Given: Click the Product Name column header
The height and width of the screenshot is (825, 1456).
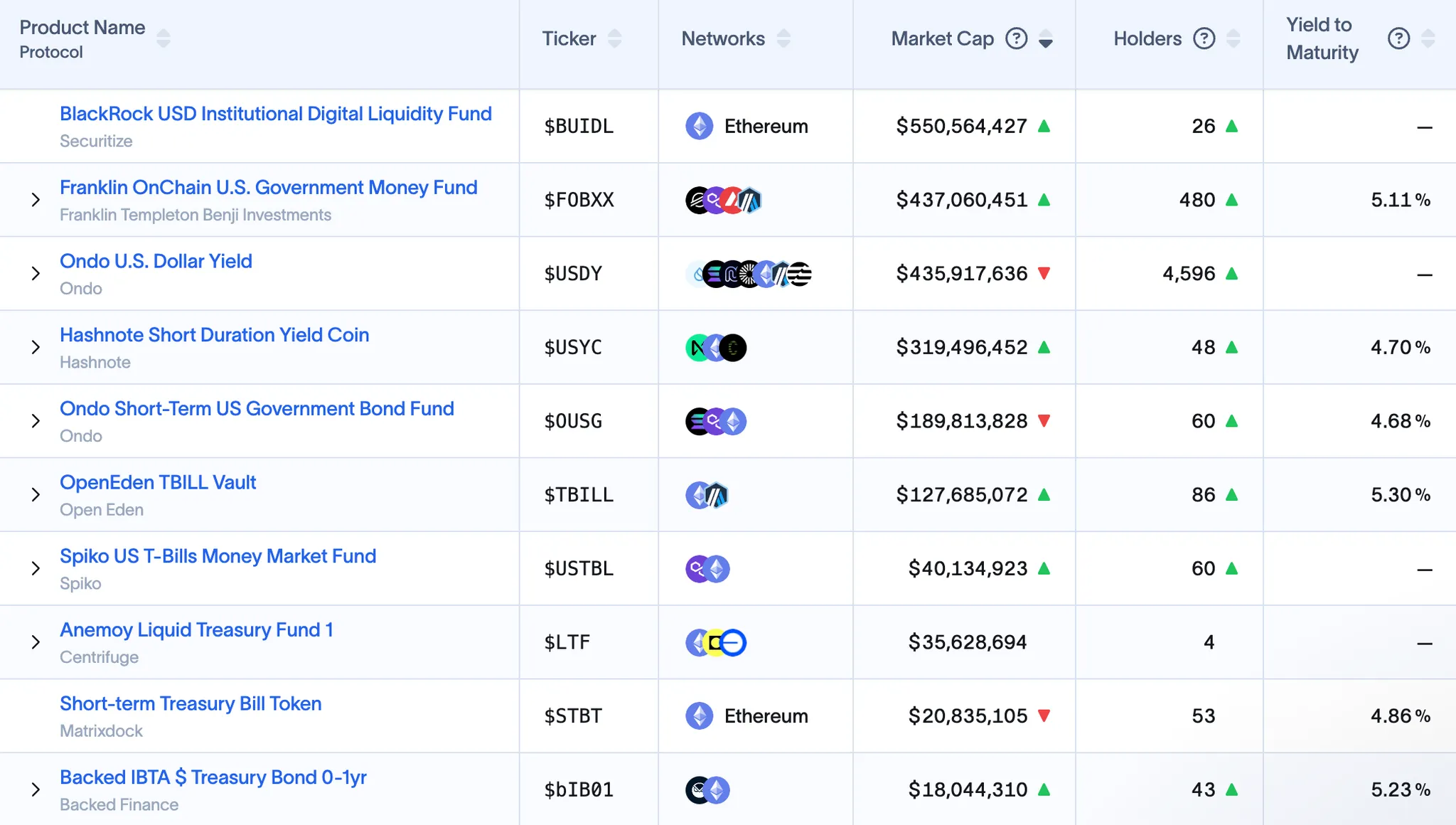Looking at the screenshot, I should point(82,28).
